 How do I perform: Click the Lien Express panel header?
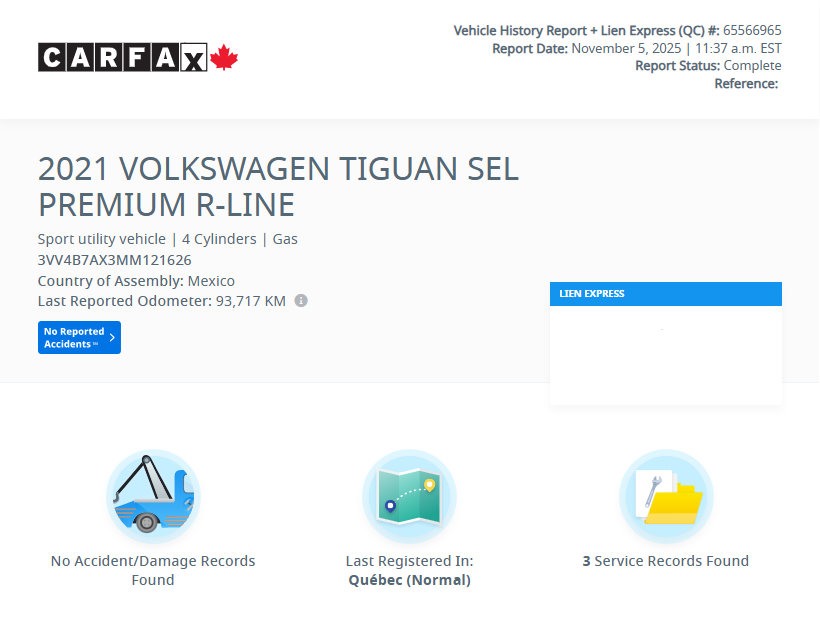coord(666,293)
